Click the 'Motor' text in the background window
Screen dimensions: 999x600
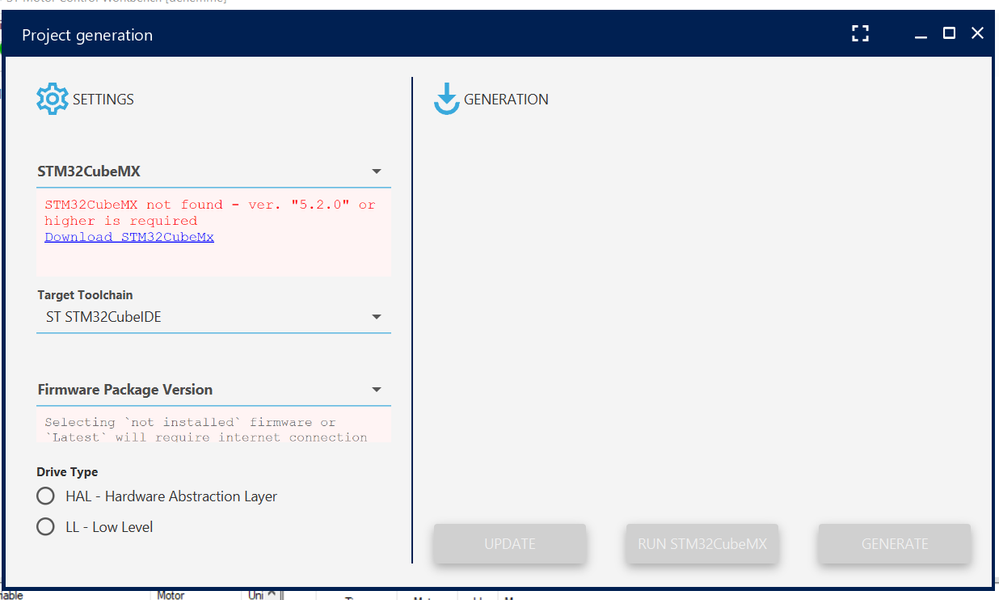170,595
